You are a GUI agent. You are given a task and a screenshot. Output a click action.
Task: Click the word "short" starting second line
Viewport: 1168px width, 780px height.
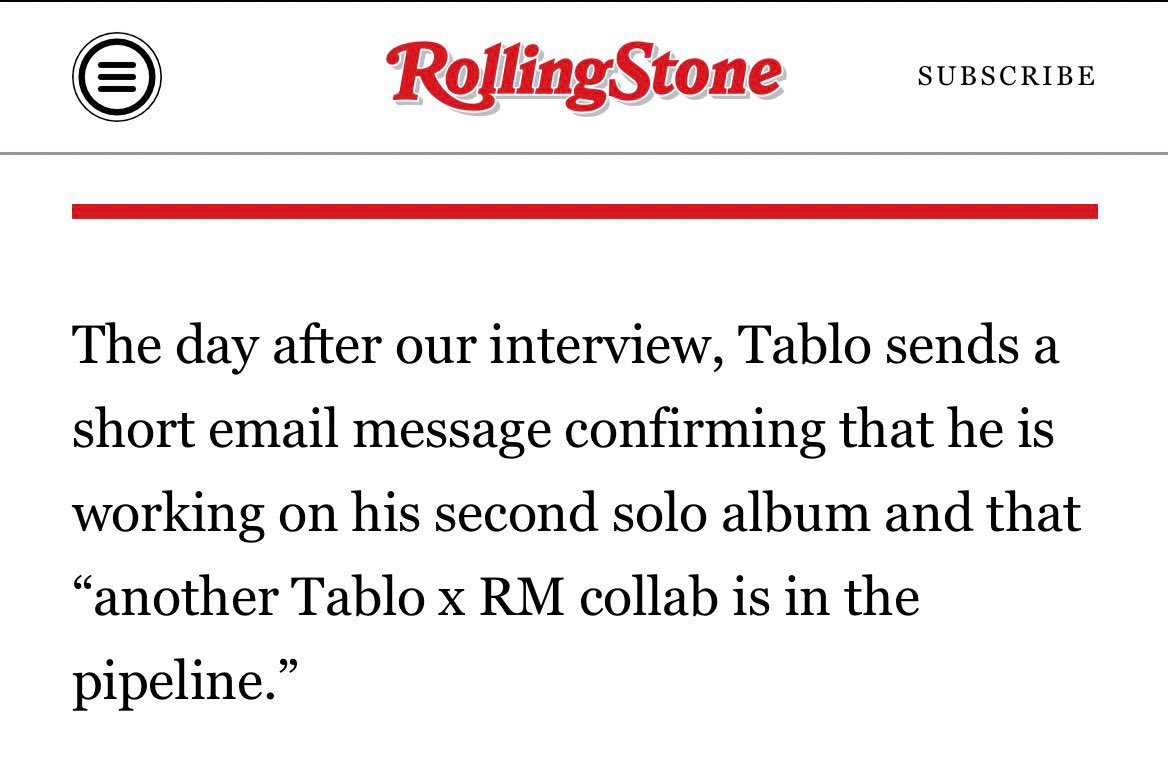click(133, 430)
